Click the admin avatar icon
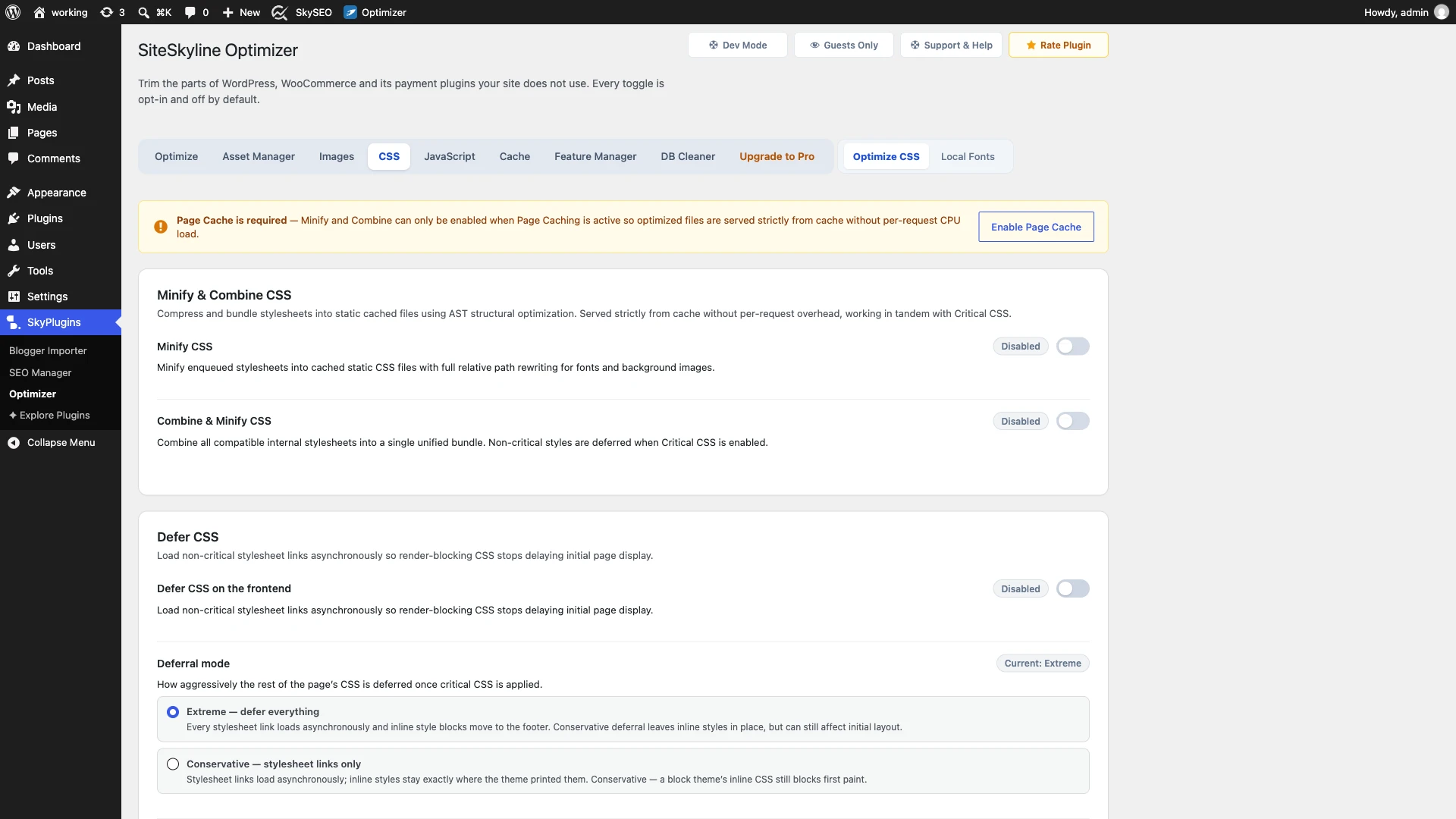The height and width of the screenshot is (819, 1456). coord(1442,12)
